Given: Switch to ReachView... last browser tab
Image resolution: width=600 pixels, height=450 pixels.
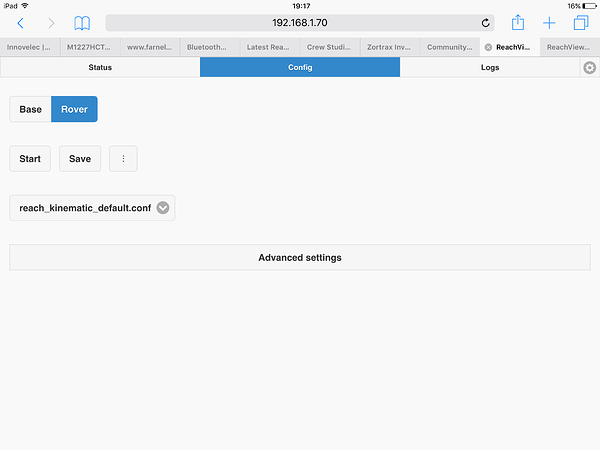Looking at the screenshot, I should 570,47.
